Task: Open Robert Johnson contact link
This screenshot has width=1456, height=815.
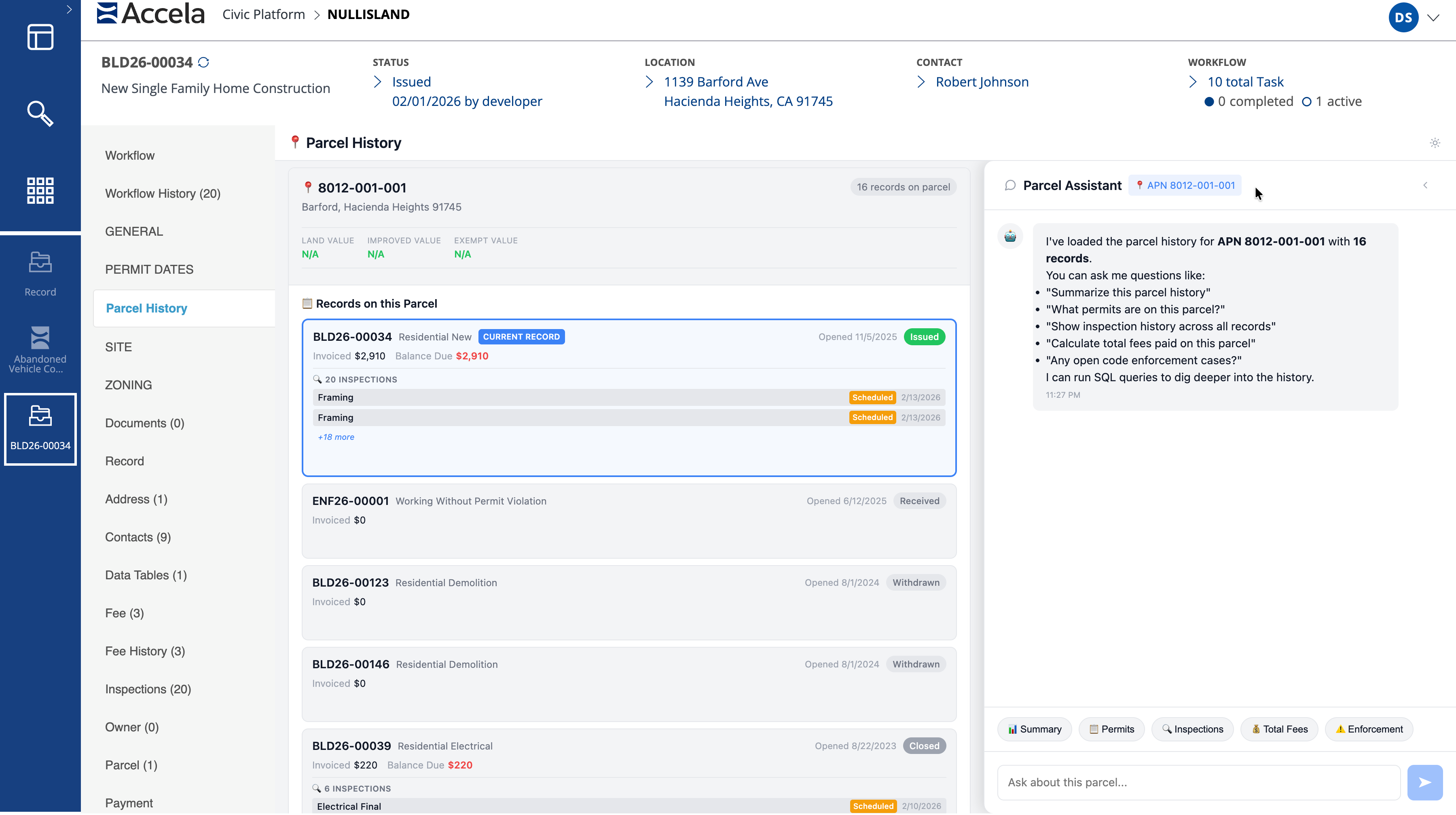Action: click(x=982, y=82)
